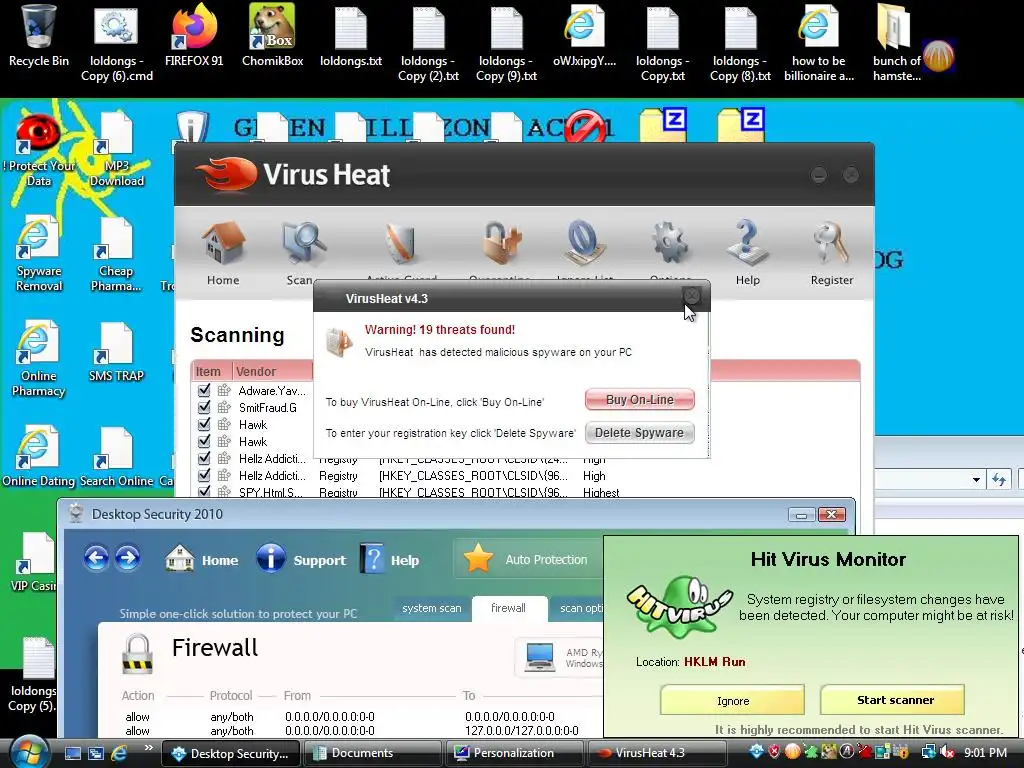Open bunch of hamsters folder icon
The height and width of the screenshot is (768, 1024).
coord(897,43)
